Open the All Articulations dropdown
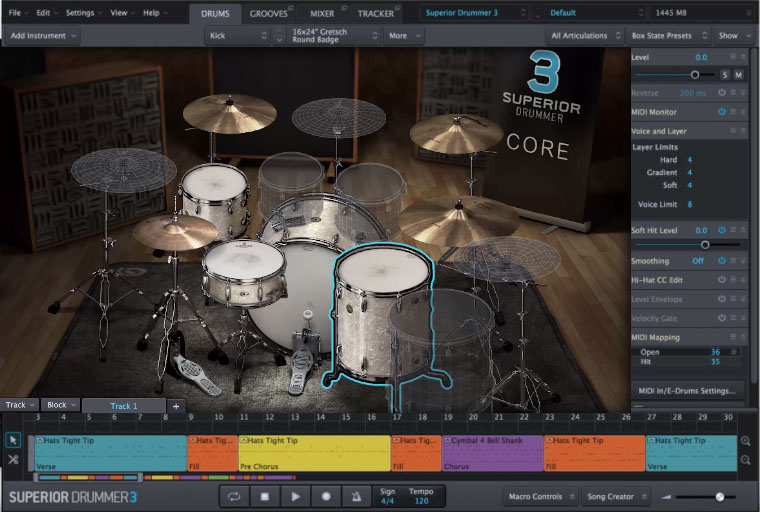760x512 pixels. coord(585,35)
